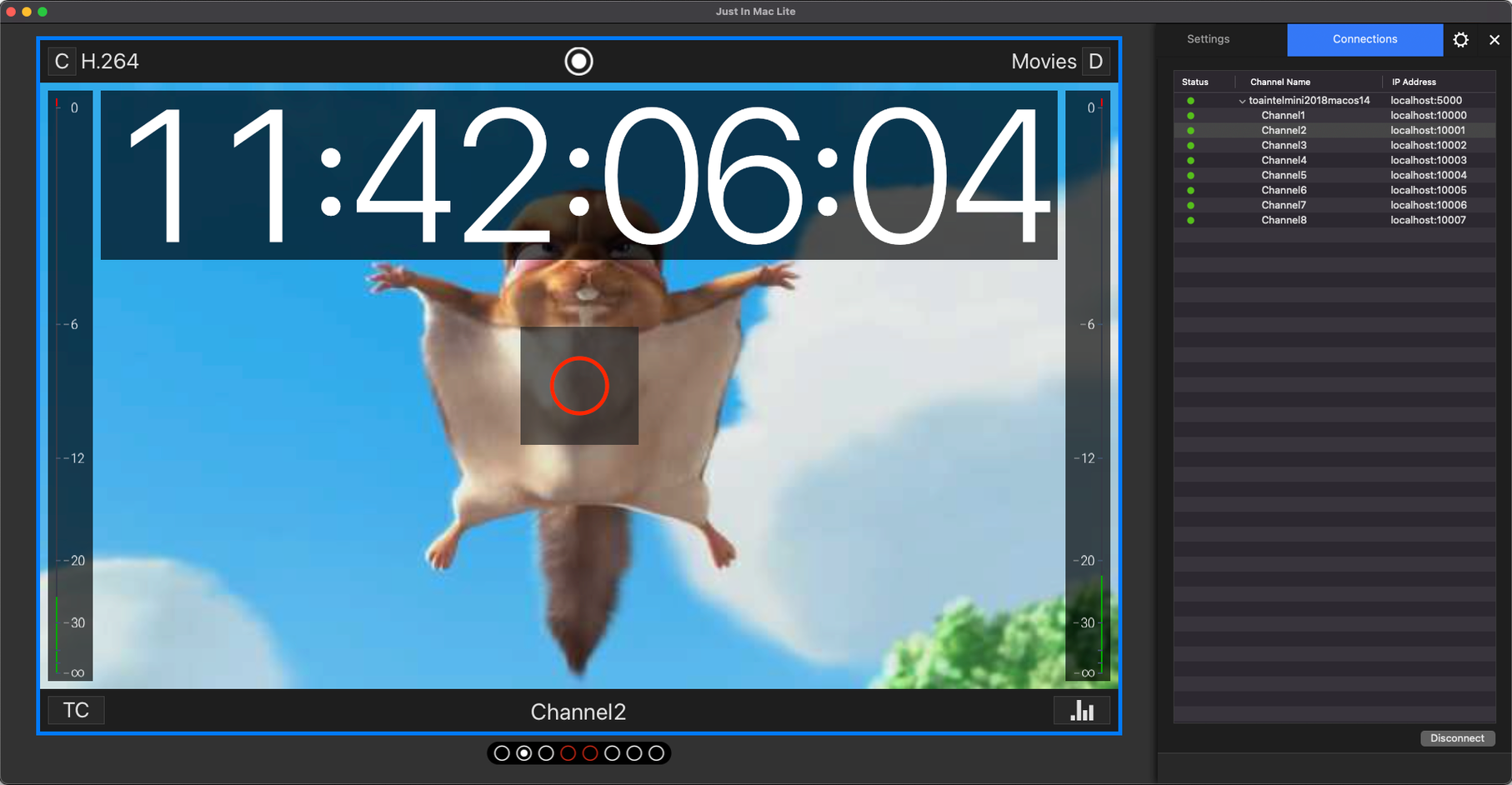The image size is (1512, 785).
Task: Select fifth red channel dot in indicator
Action: tap(590, 753)
